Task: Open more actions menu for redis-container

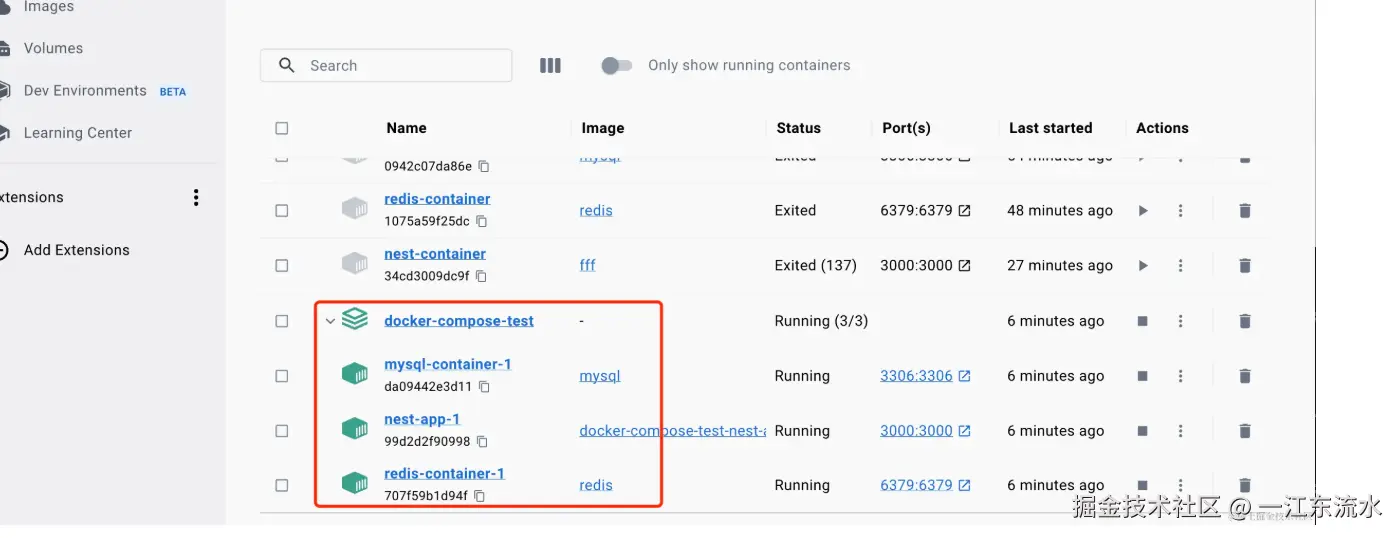Action: 1180,211
